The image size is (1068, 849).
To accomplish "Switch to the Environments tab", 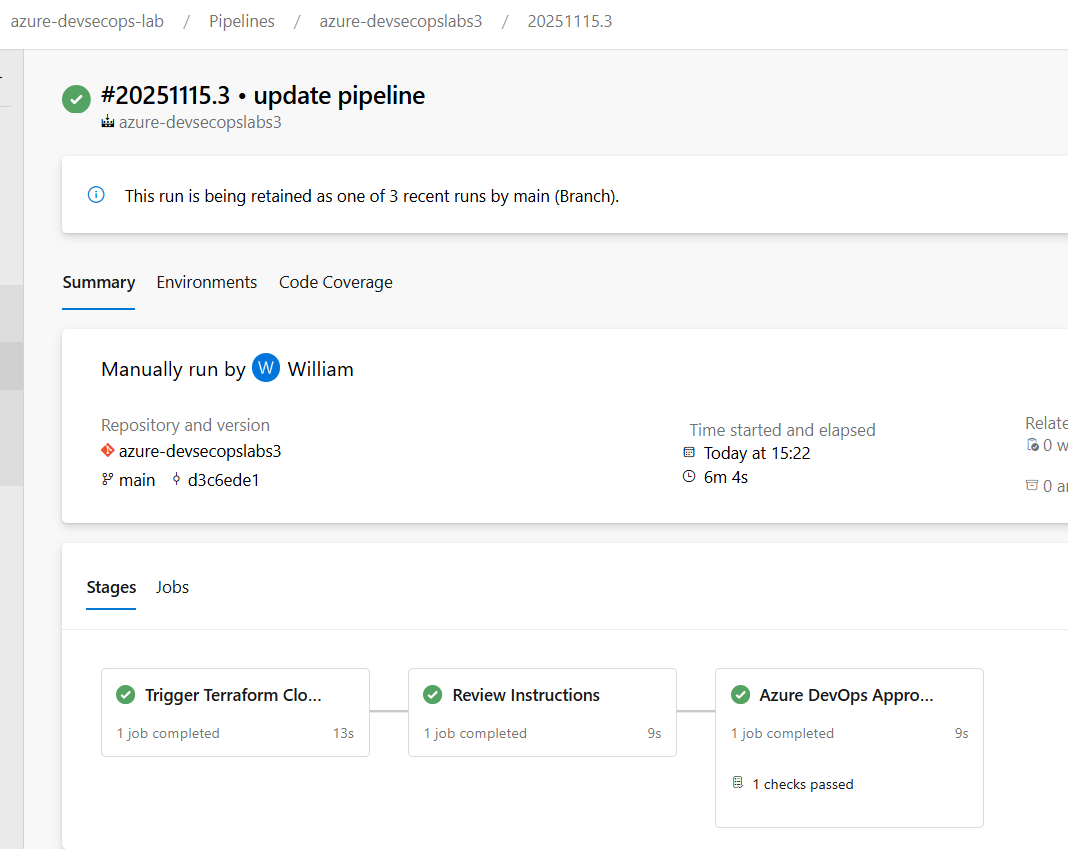I will pyautogui.click(x=207, y=282).
